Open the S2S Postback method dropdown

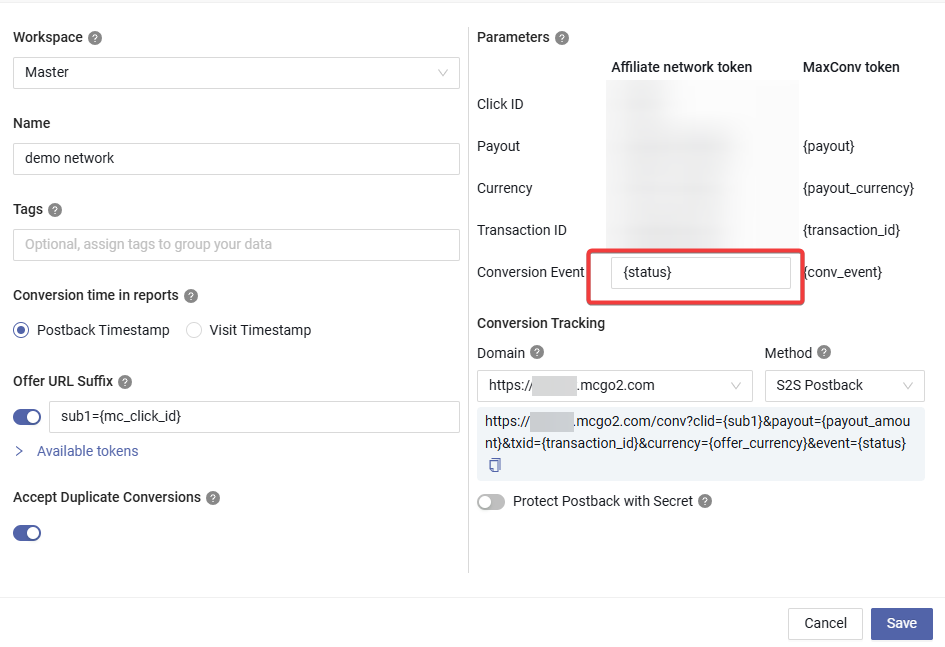click(845, 385)
